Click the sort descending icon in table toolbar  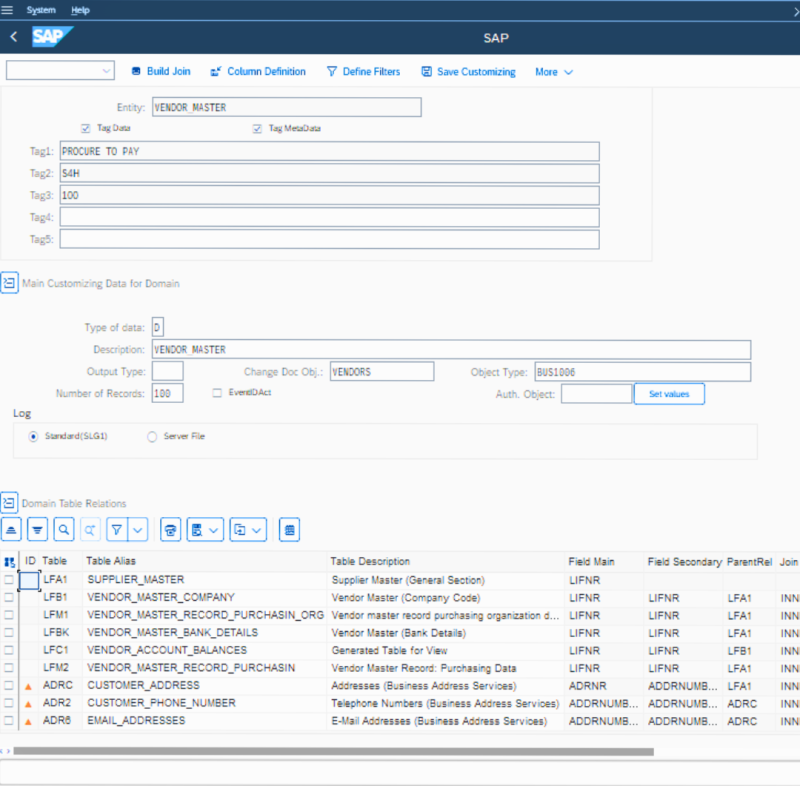37,529
